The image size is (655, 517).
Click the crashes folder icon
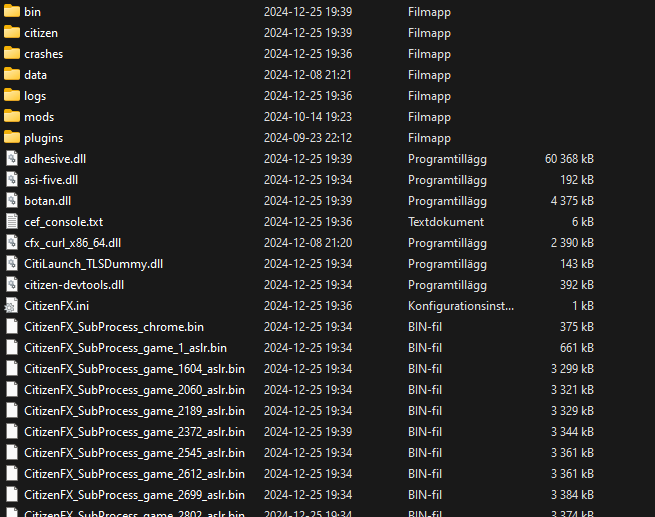[x=12, y=53]
